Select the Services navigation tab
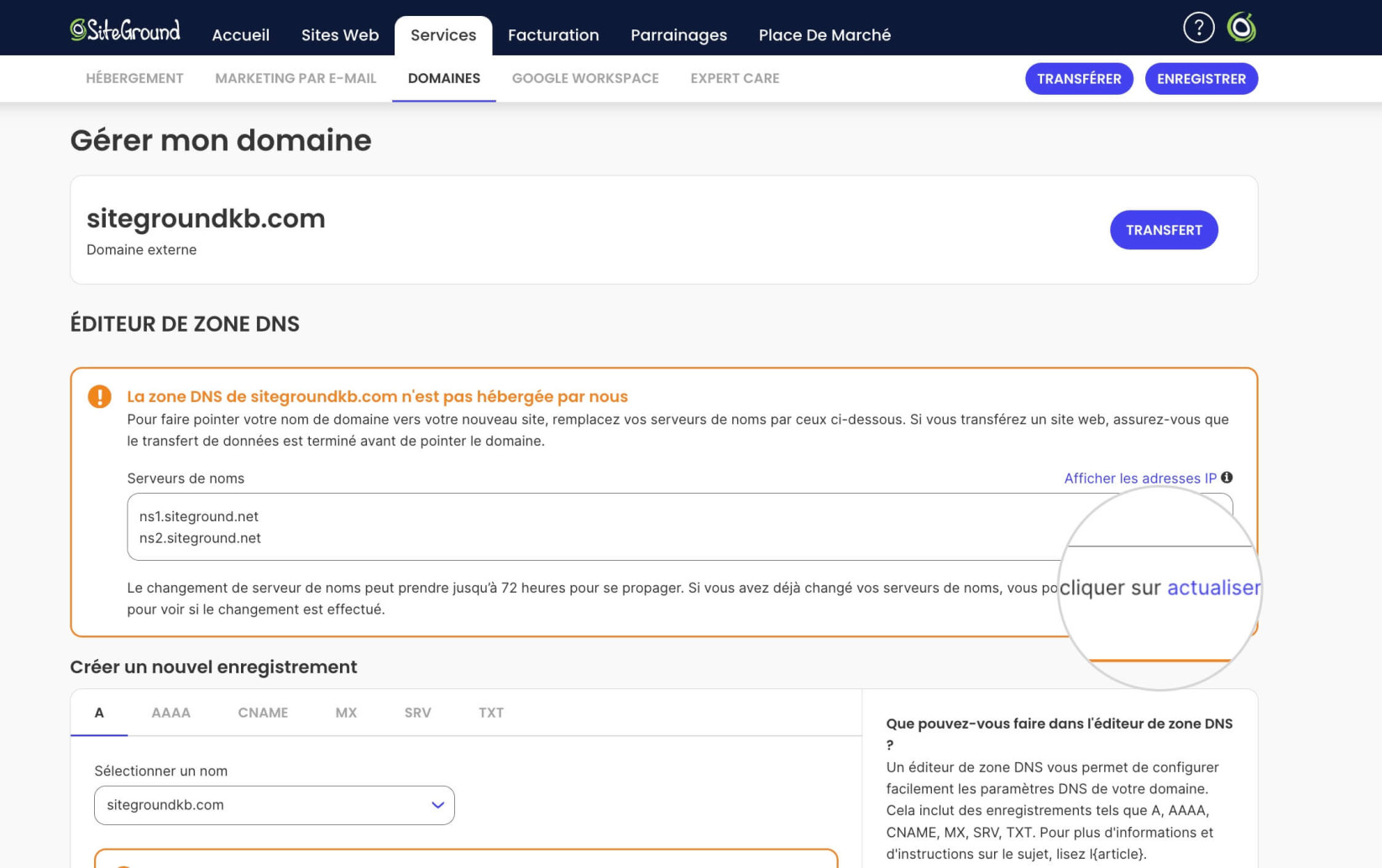 pyautogui.click(x=443, y=35)
